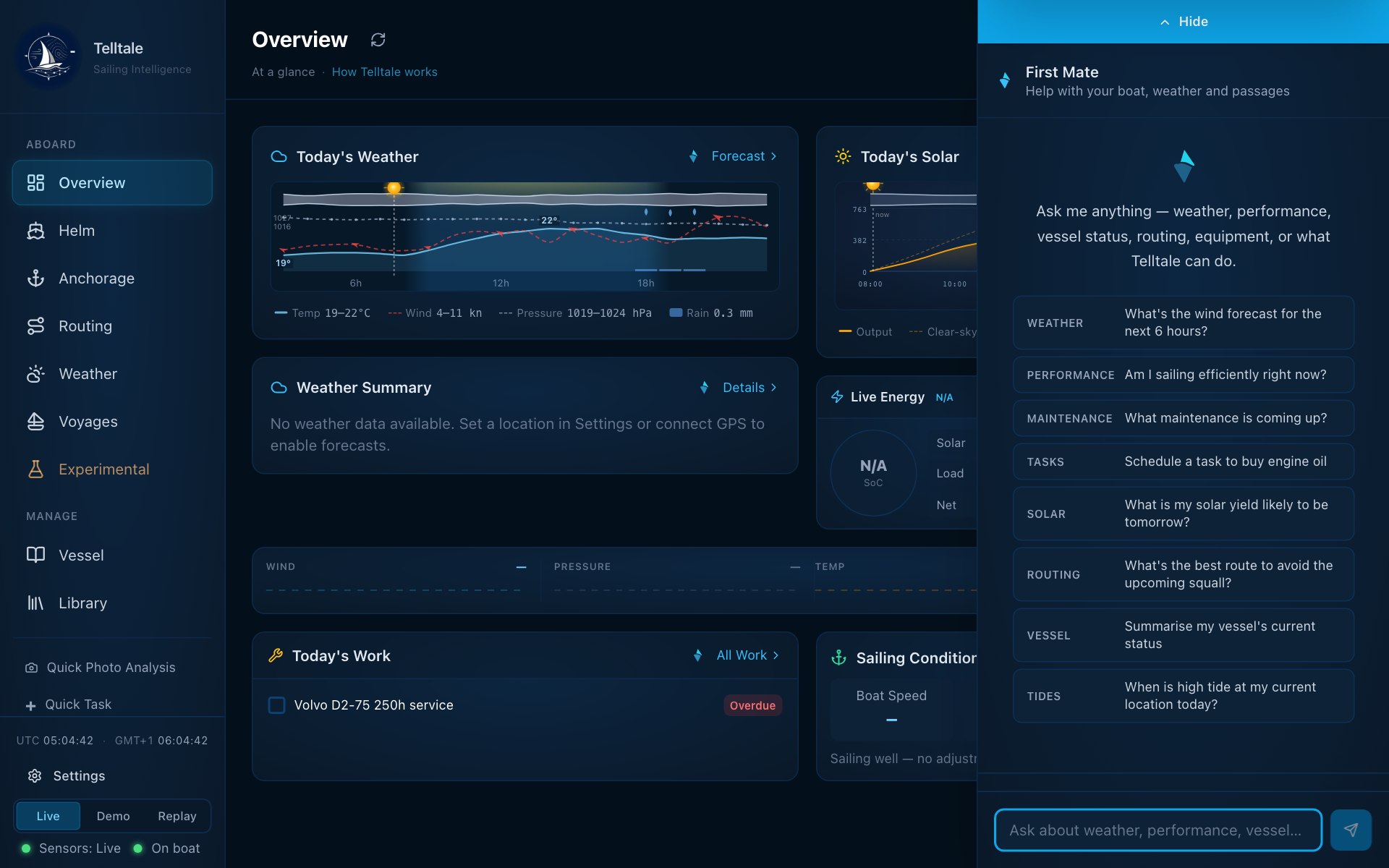Click the Quick Task plus icon
This screenshot has height=868, width=1389.
pos(30,705)
